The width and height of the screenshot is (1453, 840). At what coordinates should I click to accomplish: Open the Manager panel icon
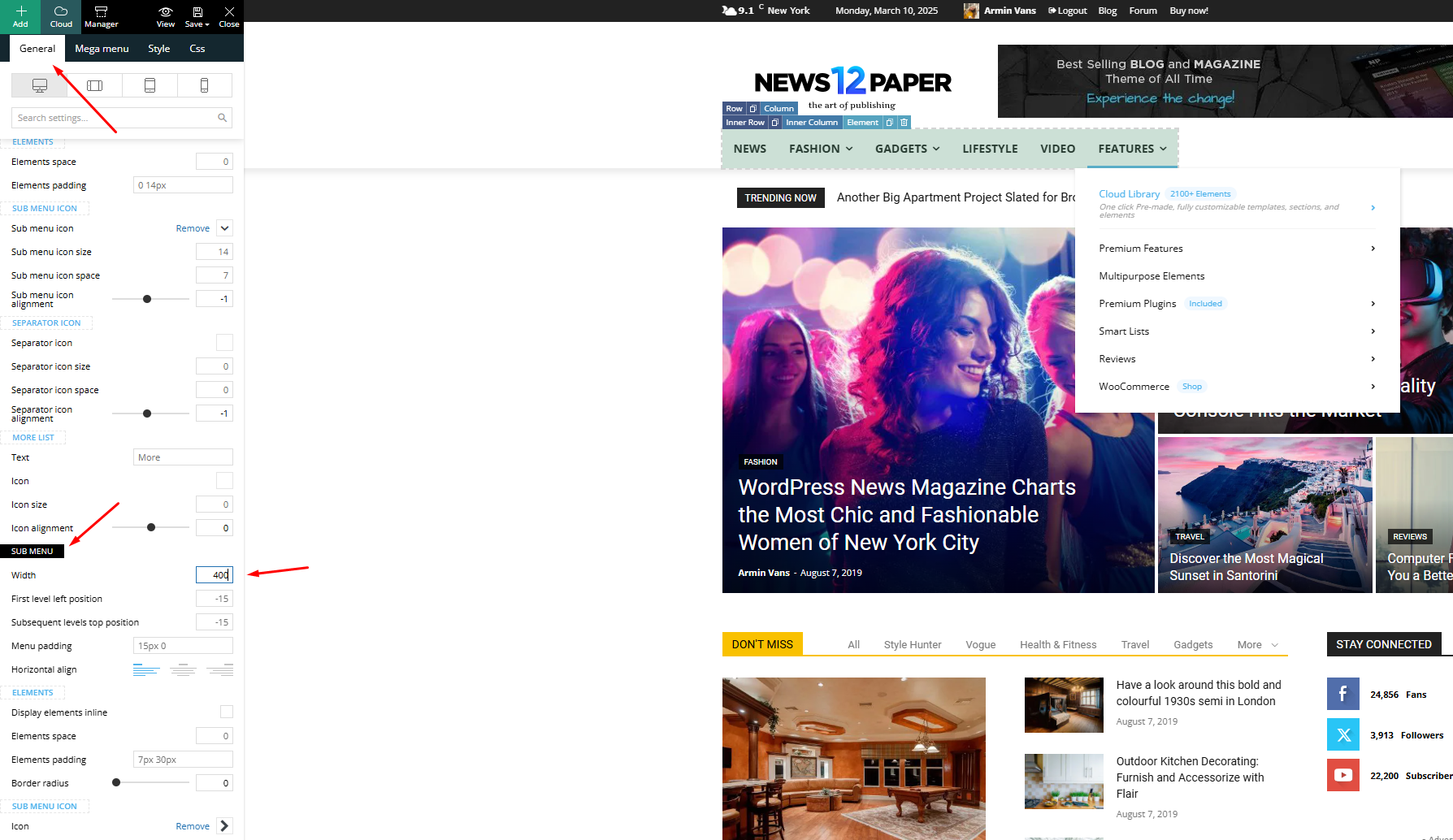point(101,11)
